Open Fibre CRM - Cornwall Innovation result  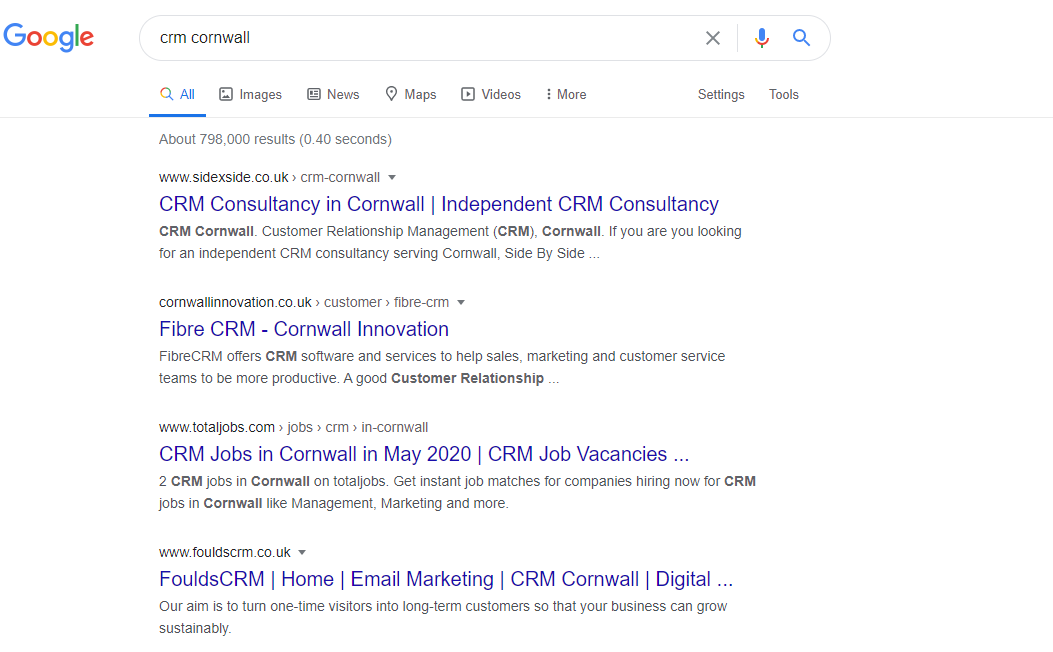coord(304,329)
